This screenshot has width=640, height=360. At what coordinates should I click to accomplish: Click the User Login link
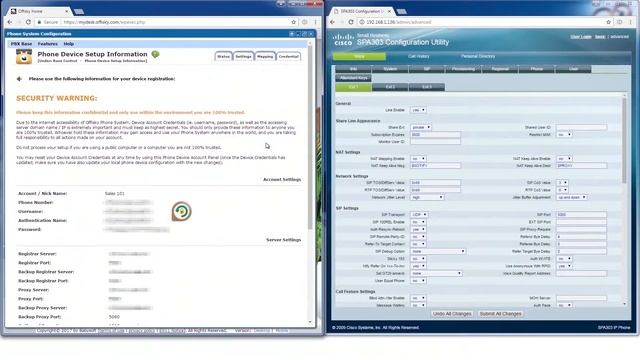pyautogui.click(x=581, y=37)
